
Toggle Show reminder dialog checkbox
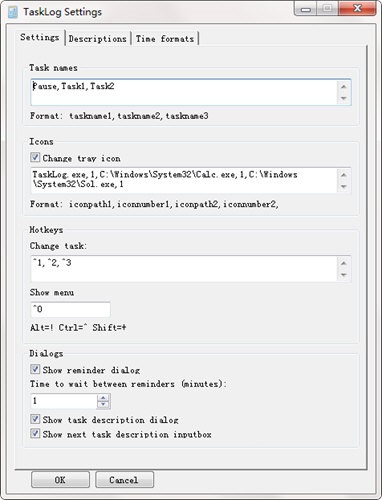click(x=35, y=369)
